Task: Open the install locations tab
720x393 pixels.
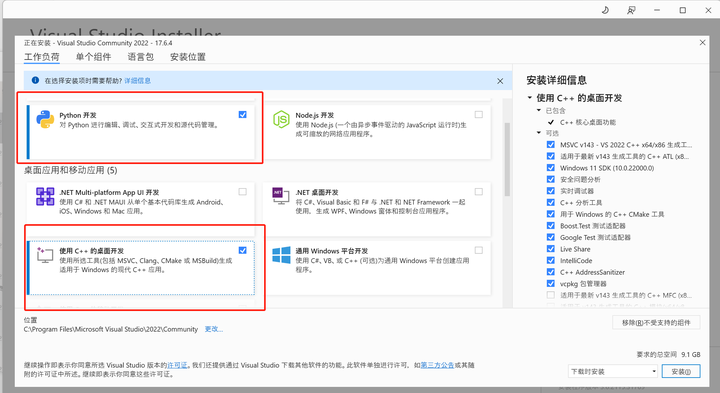Action: [x=188, y=57]
